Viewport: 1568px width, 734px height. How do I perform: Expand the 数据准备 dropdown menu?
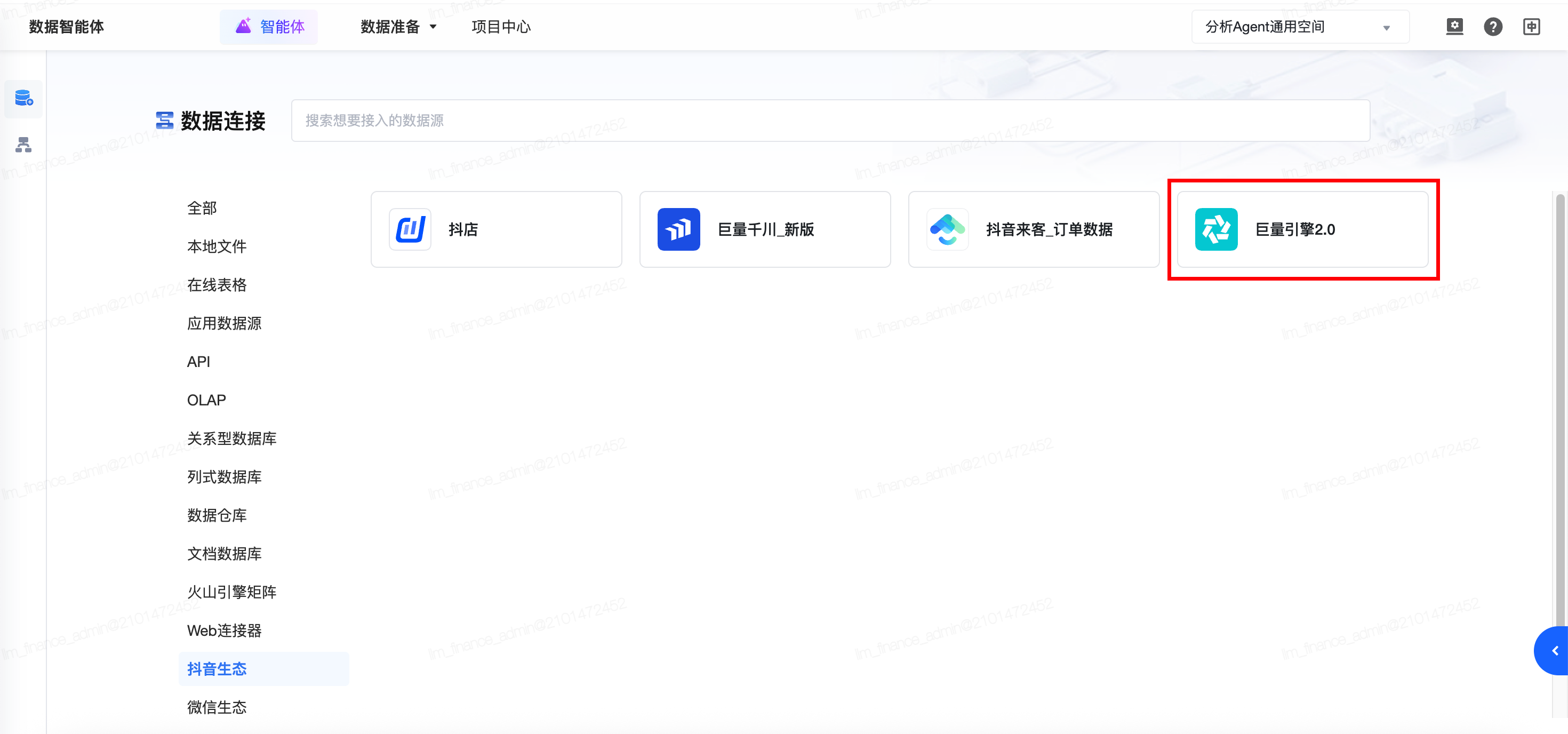point(399,27)
